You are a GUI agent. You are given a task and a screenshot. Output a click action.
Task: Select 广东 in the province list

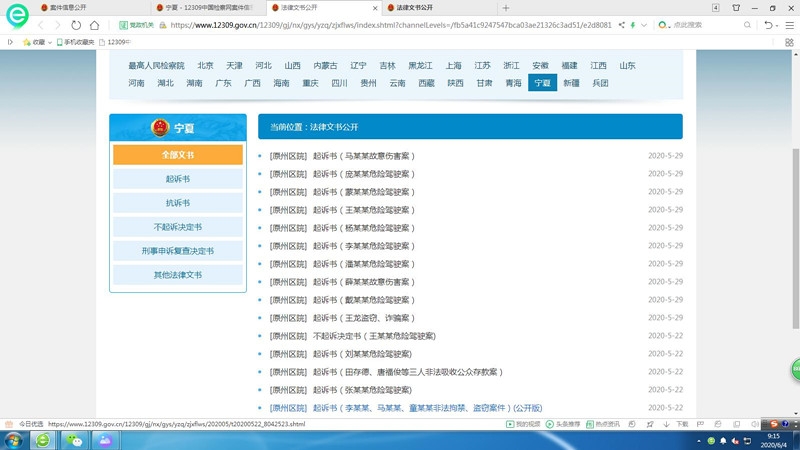[x=223, y=83]
